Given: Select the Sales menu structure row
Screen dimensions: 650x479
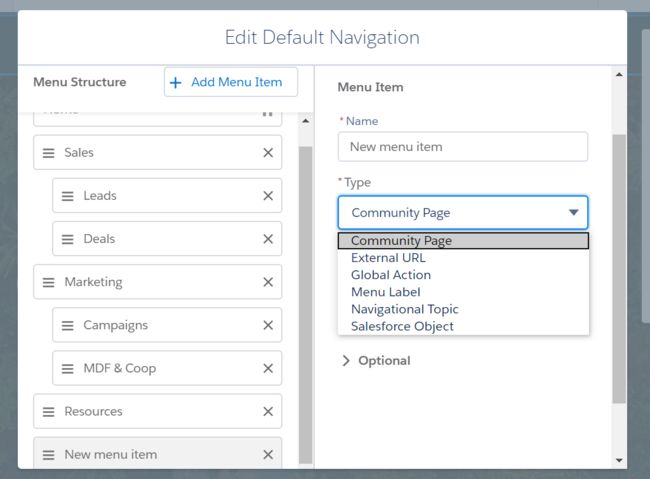Looking at the screenshot, I should pyautogui.click(x=158, y=152).
